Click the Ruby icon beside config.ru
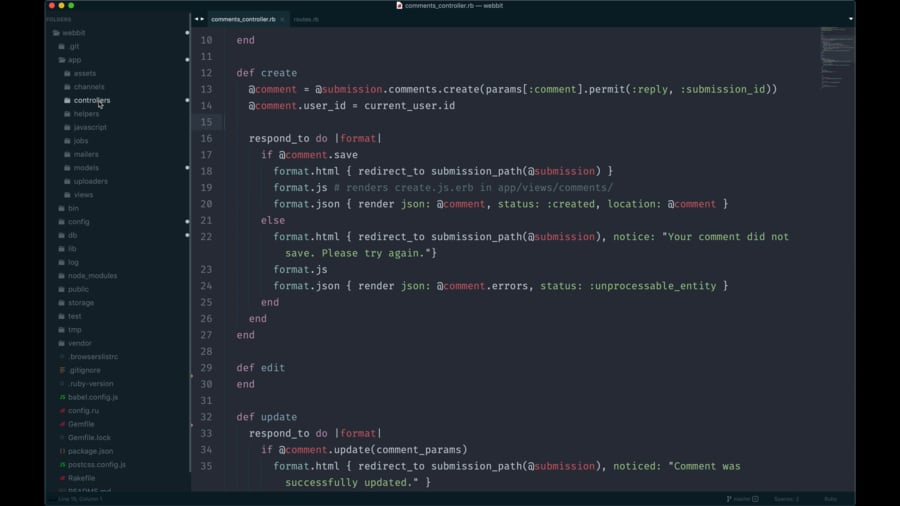This screenshot has height=506, width=900. point(62,411)
